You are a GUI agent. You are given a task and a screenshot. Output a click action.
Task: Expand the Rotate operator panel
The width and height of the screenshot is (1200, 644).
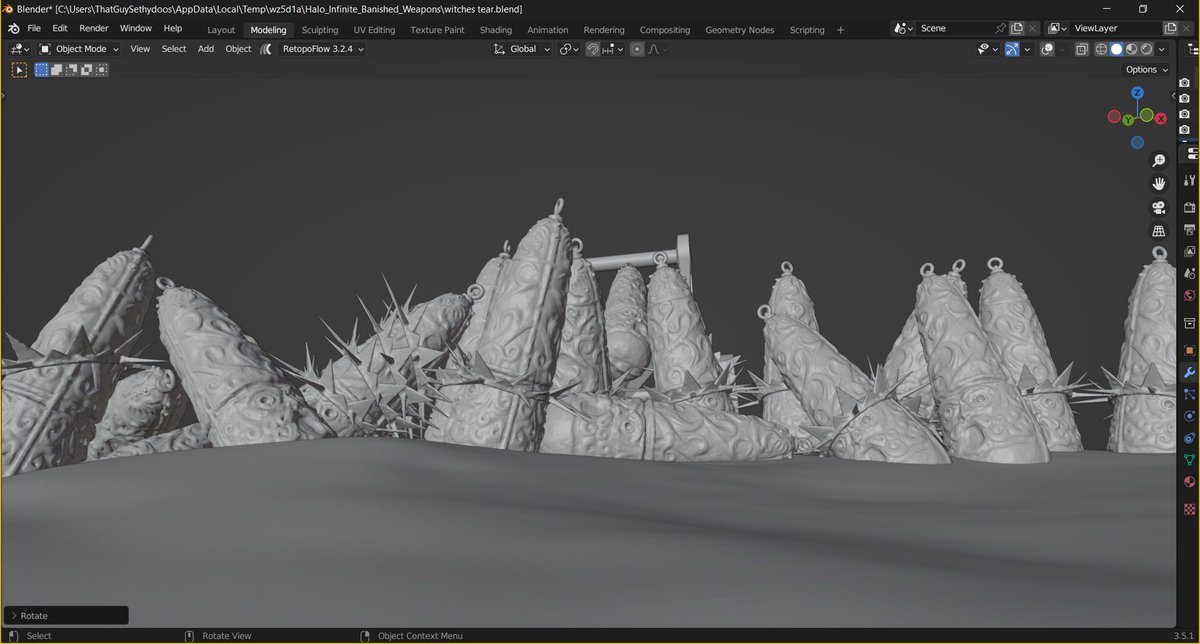point(66,616)
